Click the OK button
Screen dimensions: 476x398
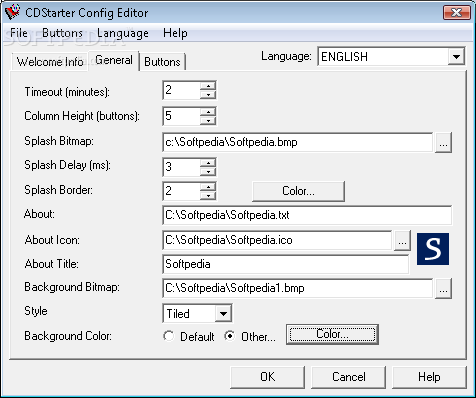pos(267,377)
